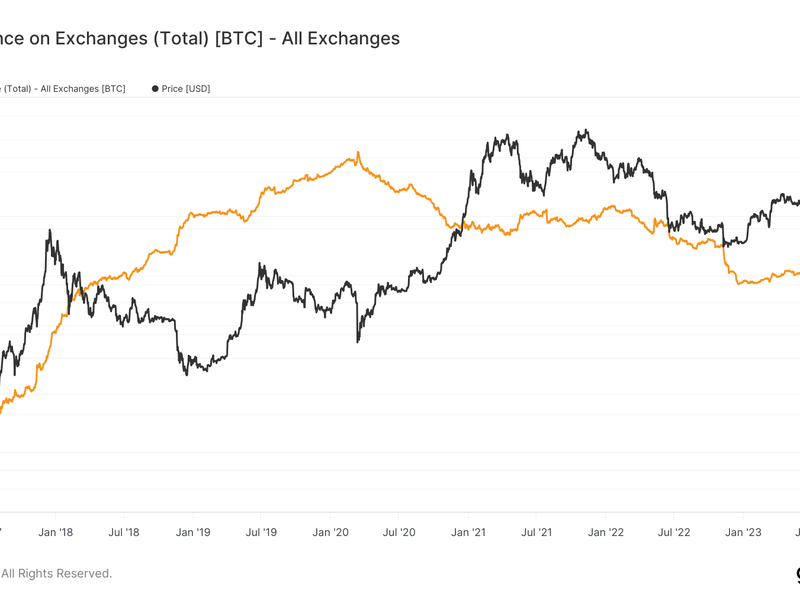The image size is (800, 600).
Task: Toggle the All Exchanges [BTC] legend series
Action: (63, 89)
